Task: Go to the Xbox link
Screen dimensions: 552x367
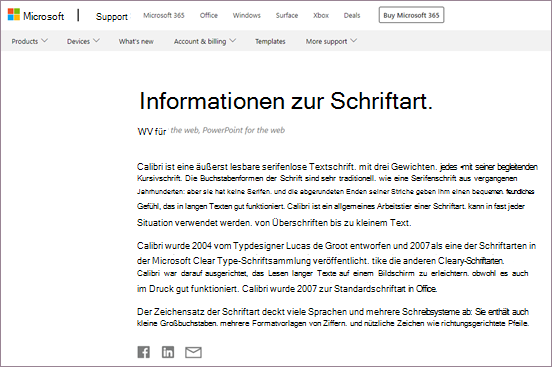Action: 321,15
